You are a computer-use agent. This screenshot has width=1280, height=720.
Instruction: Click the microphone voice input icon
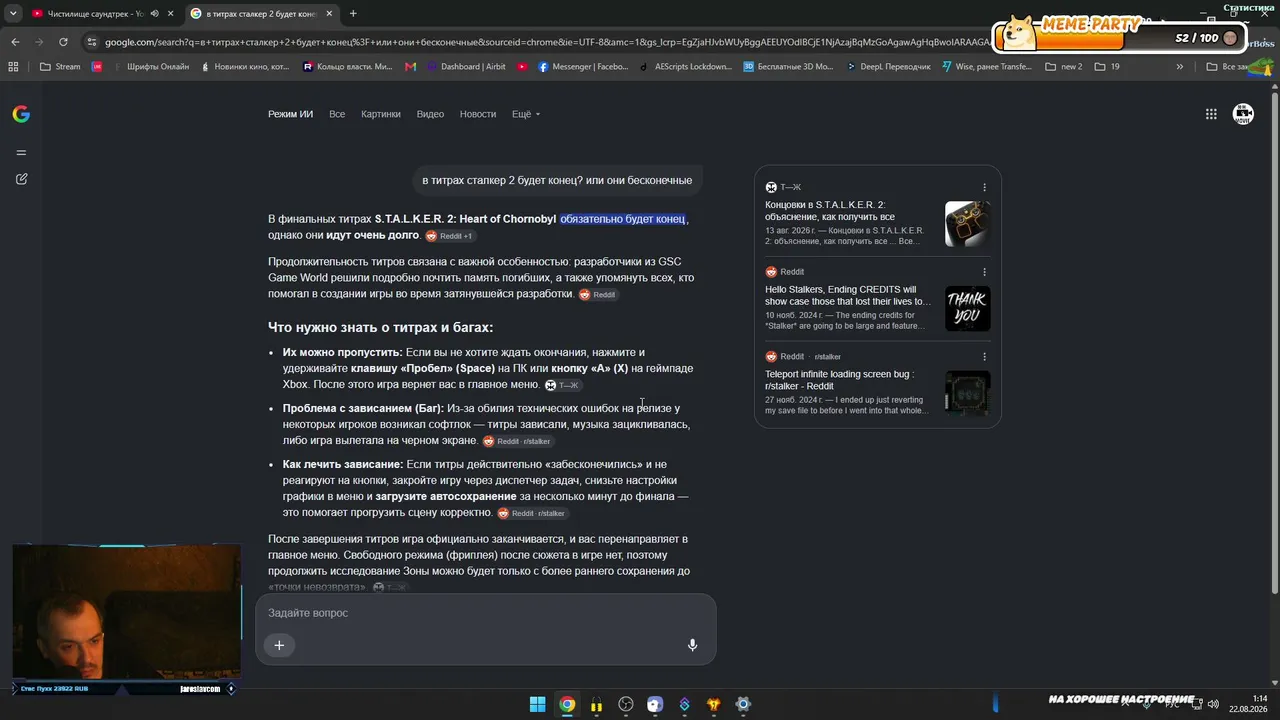(692, 645)
